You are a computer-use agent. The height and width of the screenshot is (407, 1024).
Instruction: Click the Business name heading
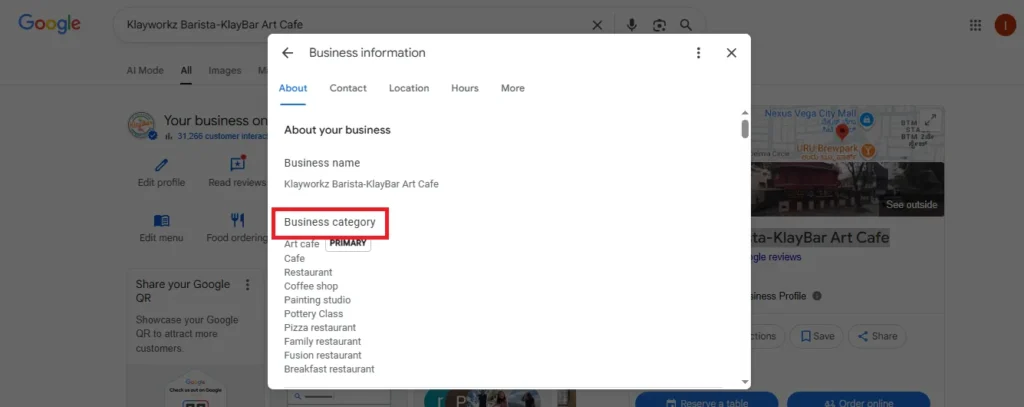pos(322,163)
